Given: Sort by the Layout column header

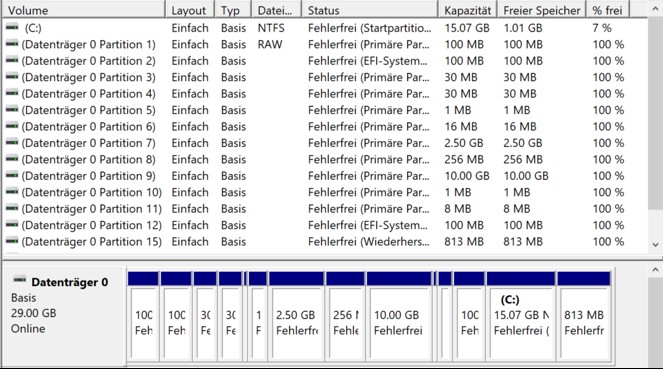Looking at the screenshot, I should point(190,10).
